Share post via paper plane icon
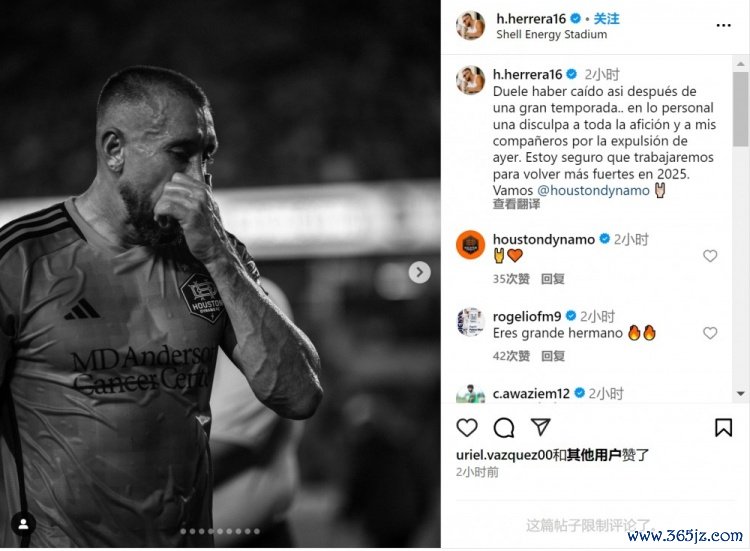 coord(540,427)
